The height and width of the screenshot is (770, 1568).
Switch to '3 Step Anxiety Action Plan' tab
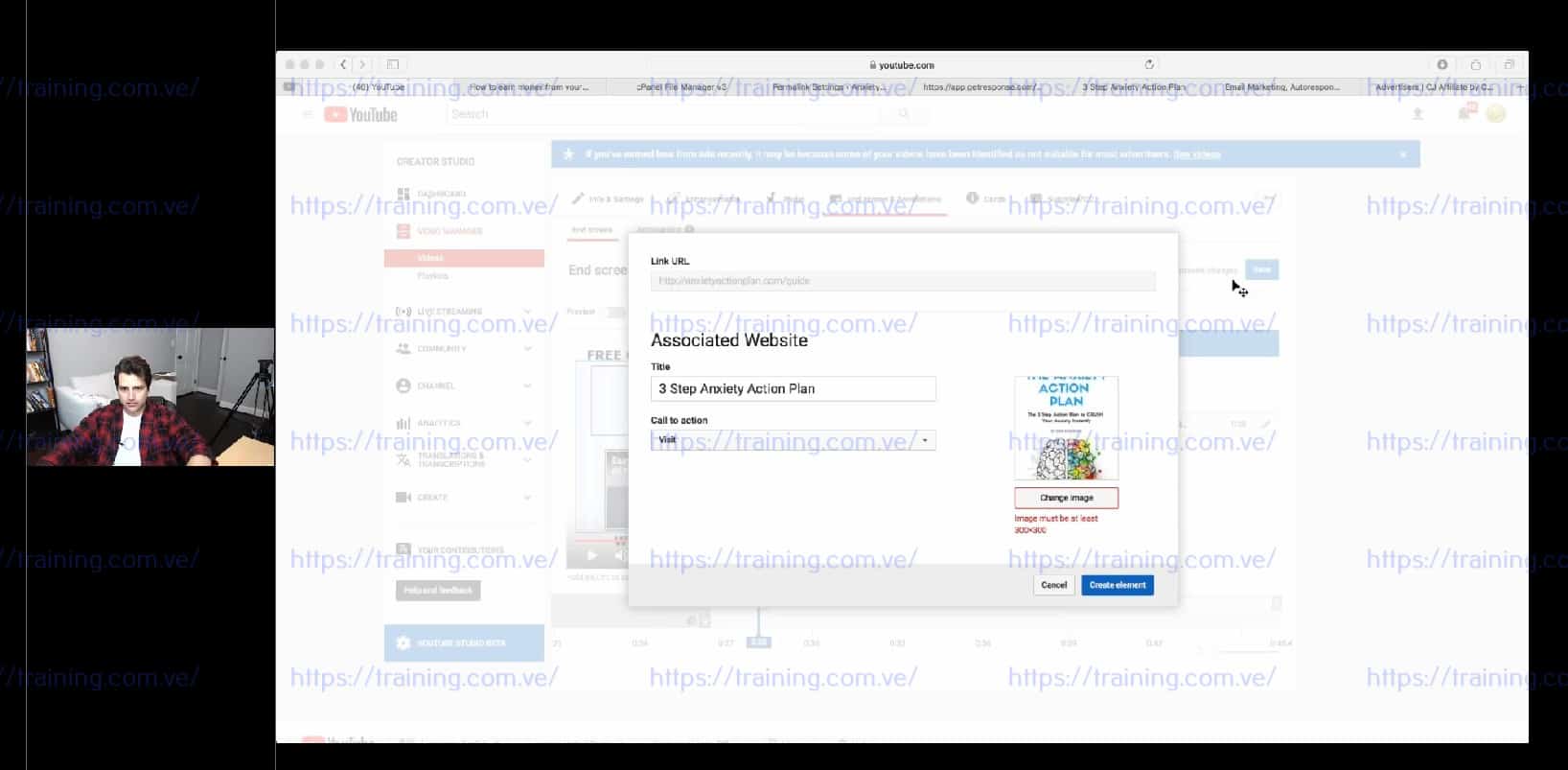pos(1134,86)
